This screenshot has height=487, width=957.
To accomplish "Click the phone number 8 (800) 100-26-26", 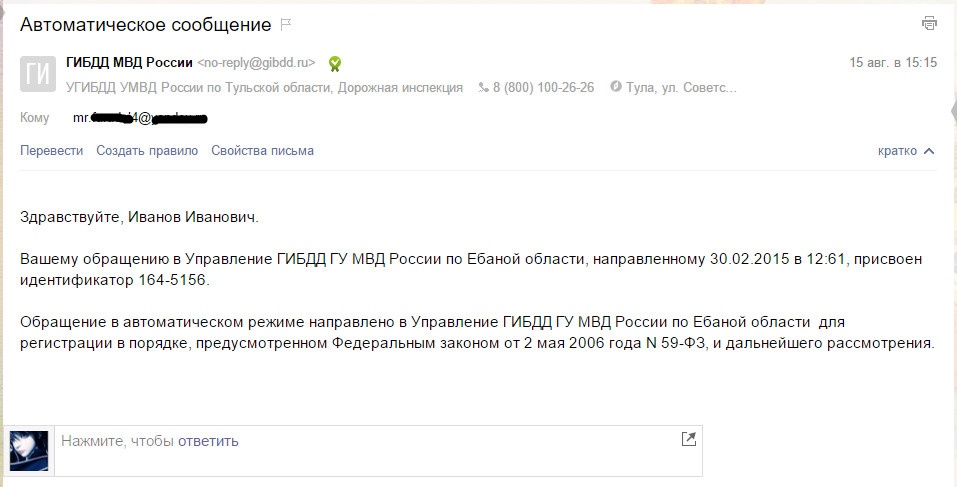I will point(544,88).
